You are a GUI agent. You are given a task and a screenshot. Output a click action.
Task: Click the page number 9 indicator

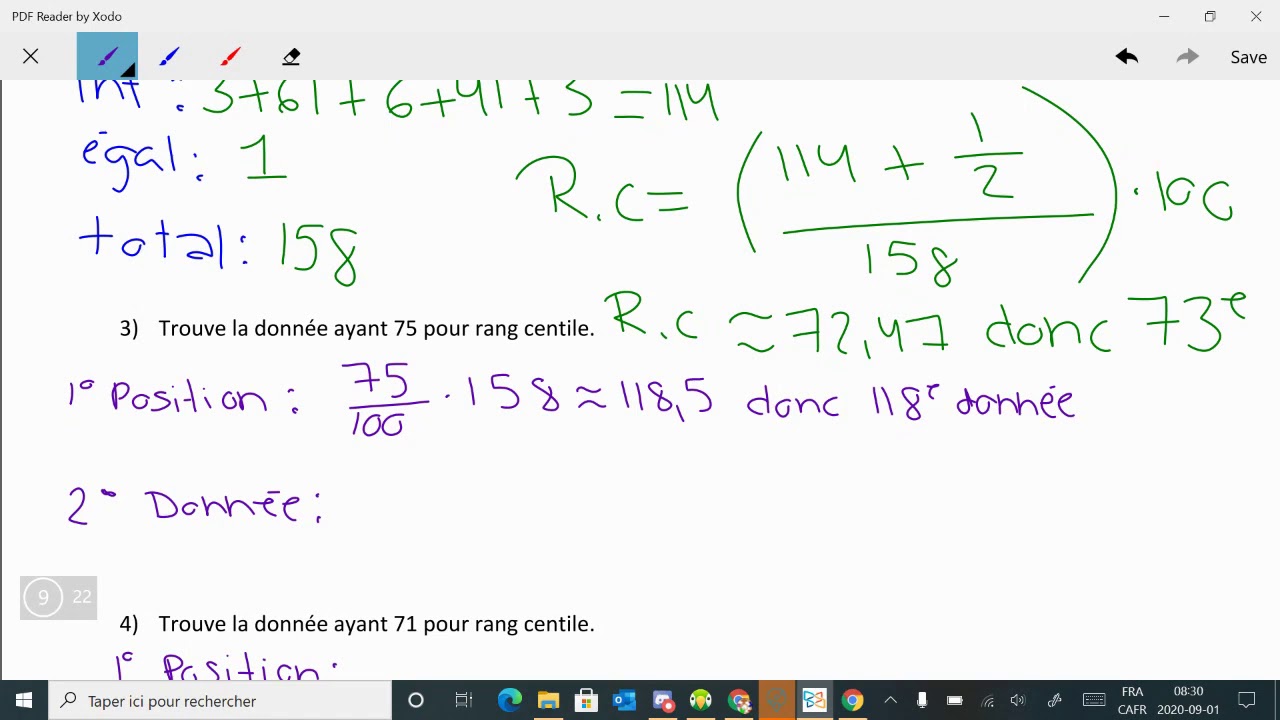coord(43,597)
